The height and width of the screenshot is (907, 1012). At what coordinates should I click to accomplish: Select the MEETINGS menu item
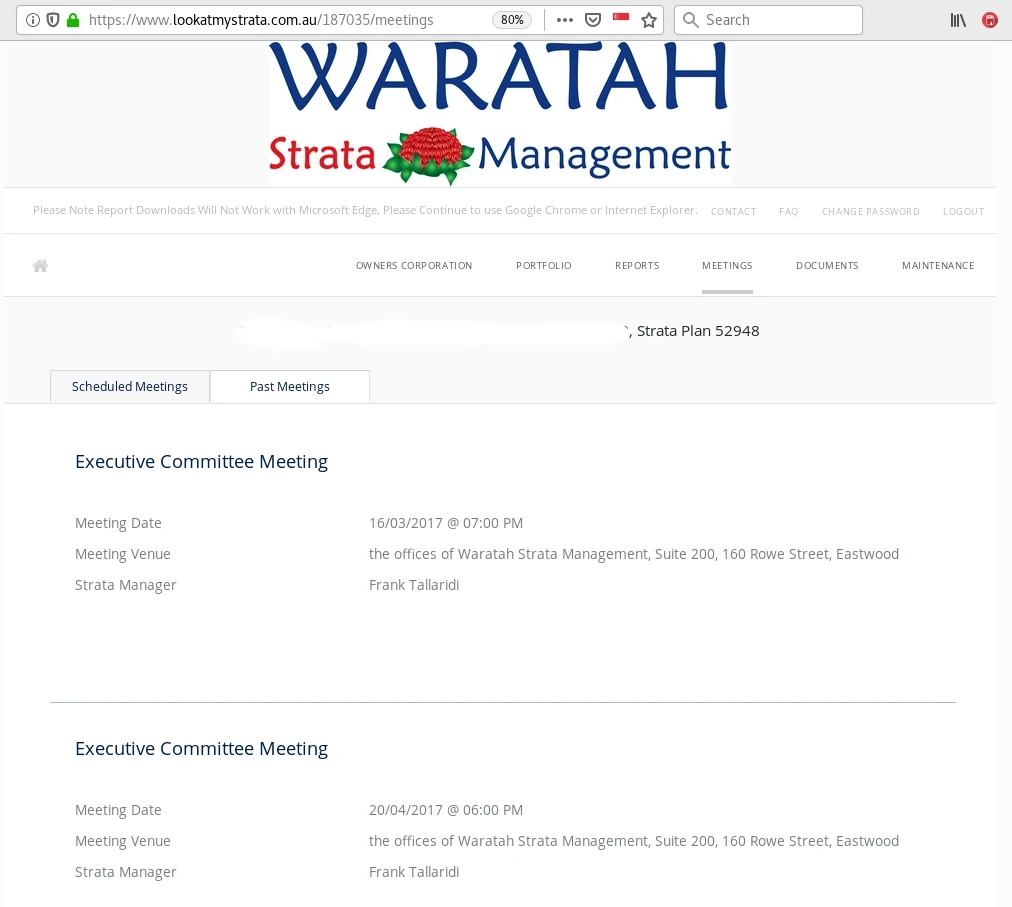click(727, 265)
